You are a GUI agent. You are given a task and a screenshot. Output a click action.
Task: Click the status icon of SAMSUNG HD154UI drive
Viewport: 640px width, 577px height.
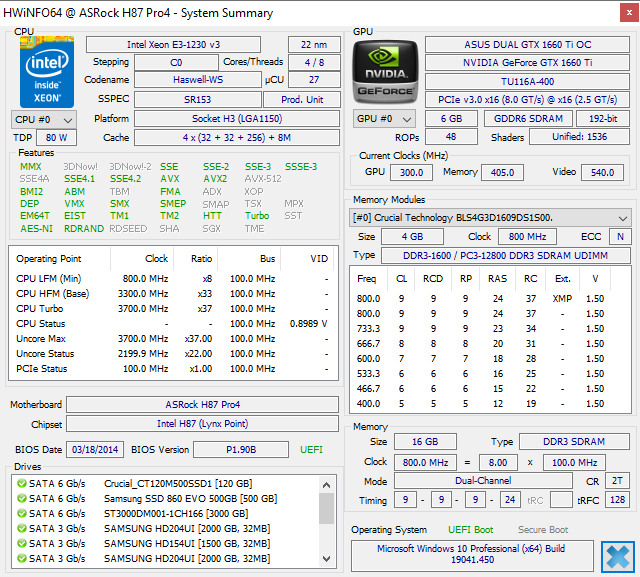coord(22,544)
